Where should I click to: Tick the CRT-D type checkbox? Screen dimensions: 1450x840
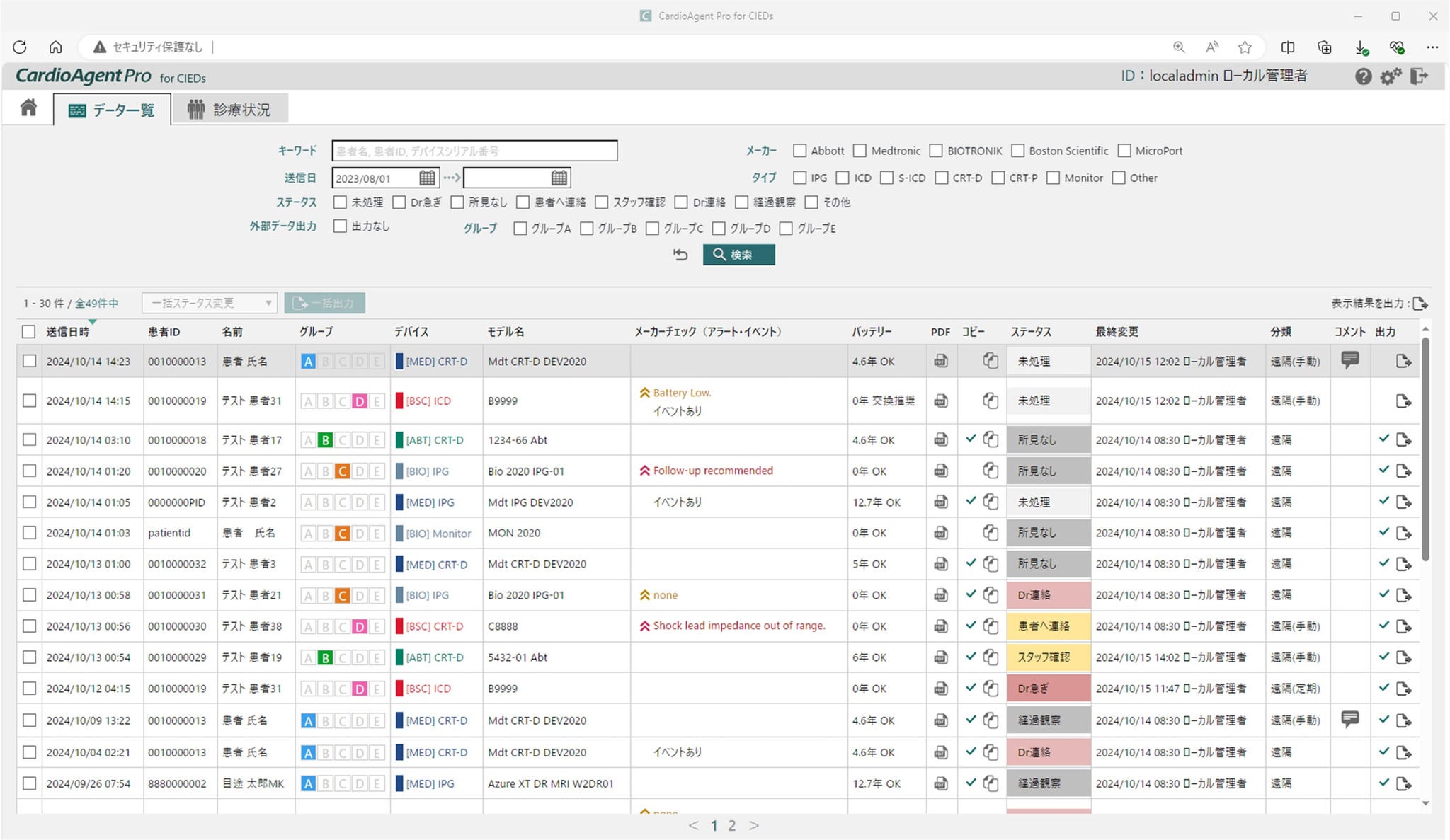tap(942, 178)
